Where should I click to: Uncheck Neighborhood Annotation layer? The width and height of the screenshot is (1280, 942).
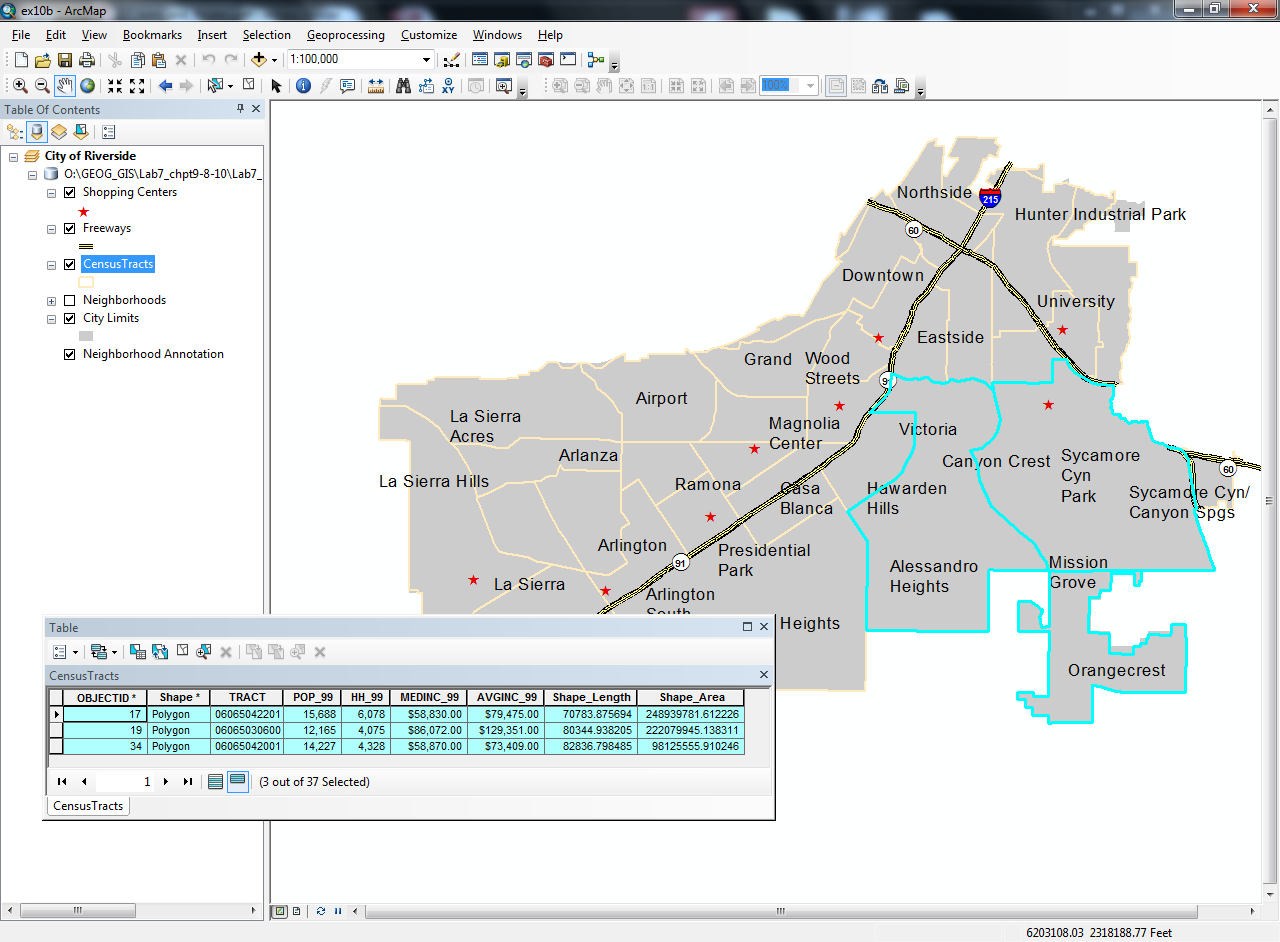point(70,354)
